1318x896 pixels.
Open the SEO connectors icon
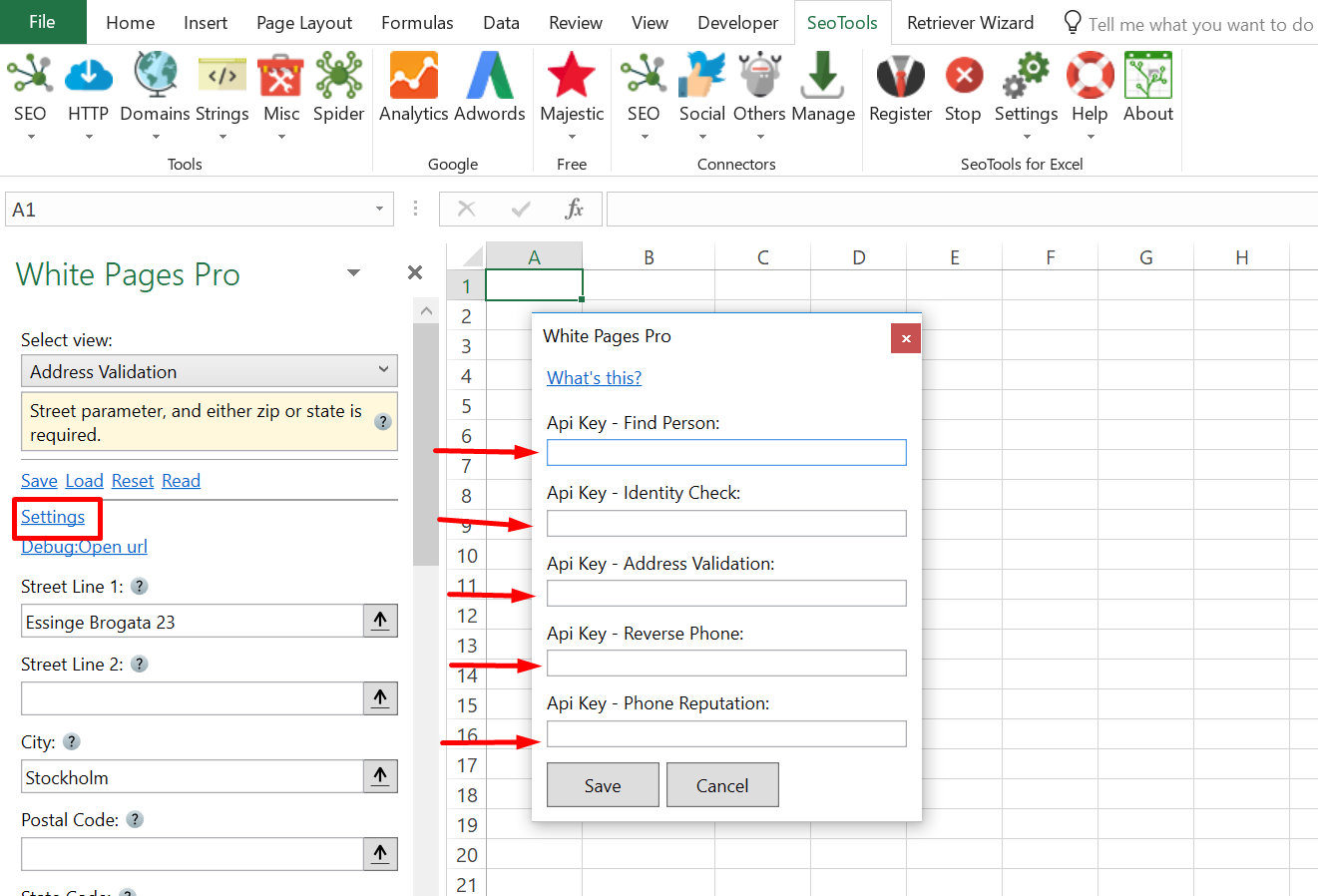644,76
